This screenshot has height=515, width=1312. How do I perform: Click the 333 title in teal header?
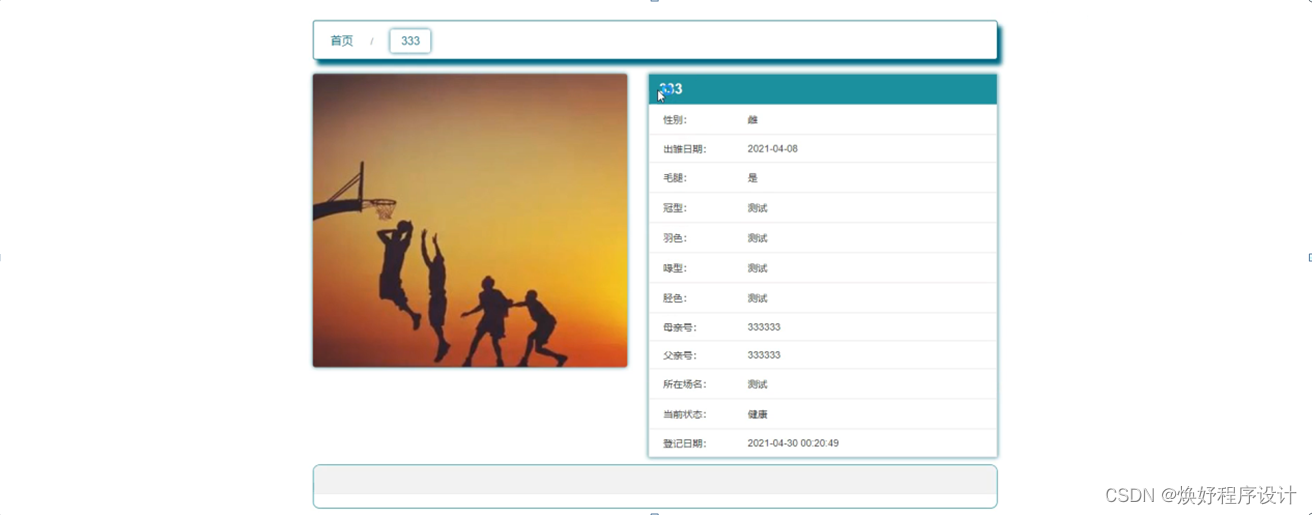tap(671, 89)
